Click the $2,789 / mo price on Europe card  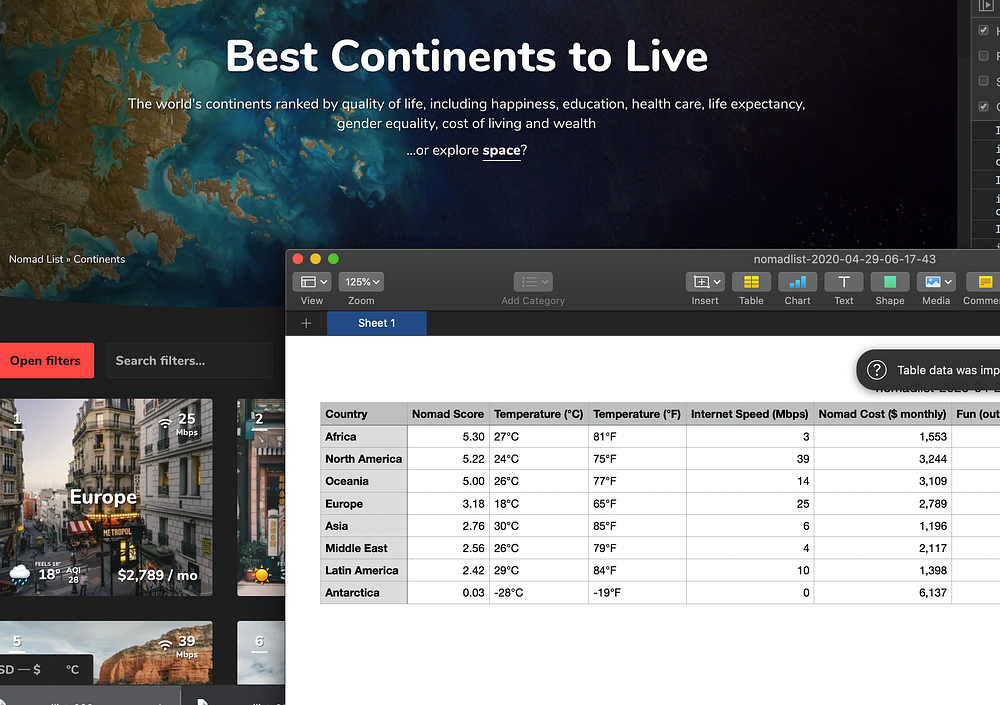point(158,575)
